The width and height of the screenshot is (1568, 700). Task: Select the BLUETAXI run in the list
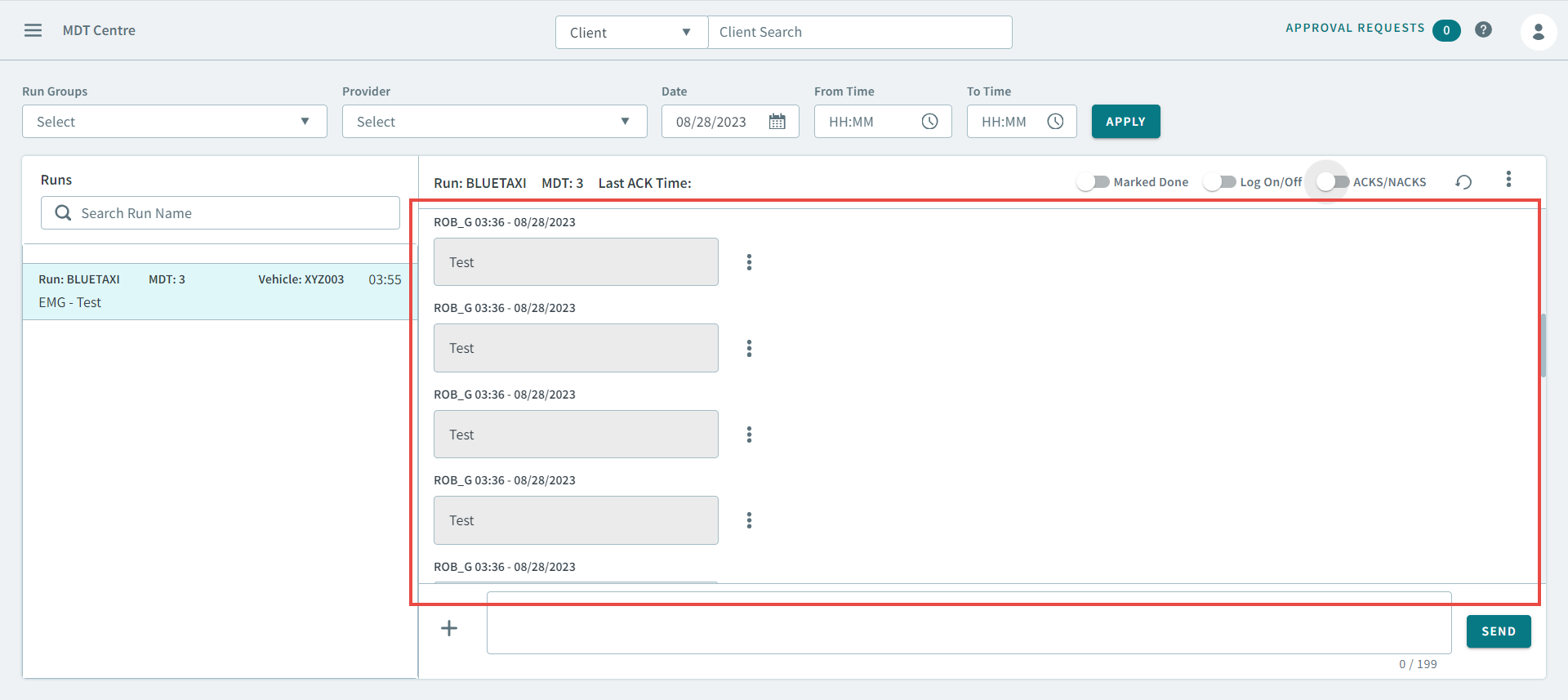[x=220, y=291]
